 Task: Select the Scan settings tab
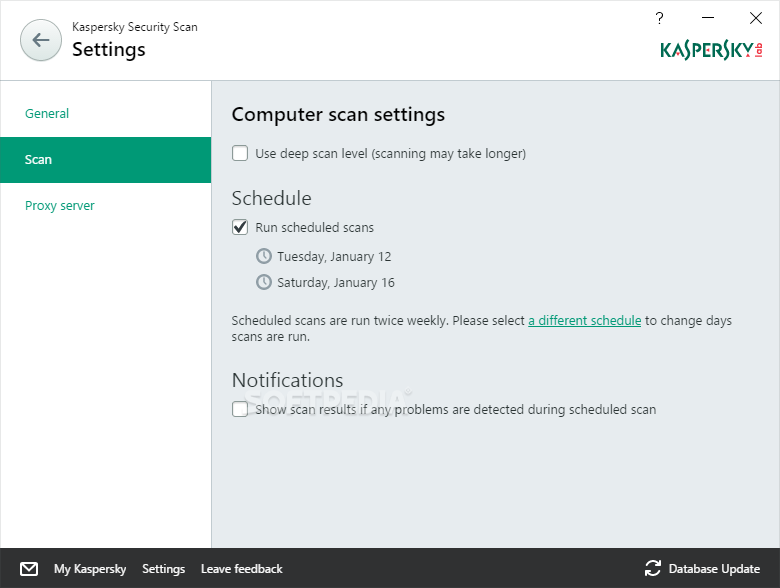pyautogui.click(x=105, y=160)
